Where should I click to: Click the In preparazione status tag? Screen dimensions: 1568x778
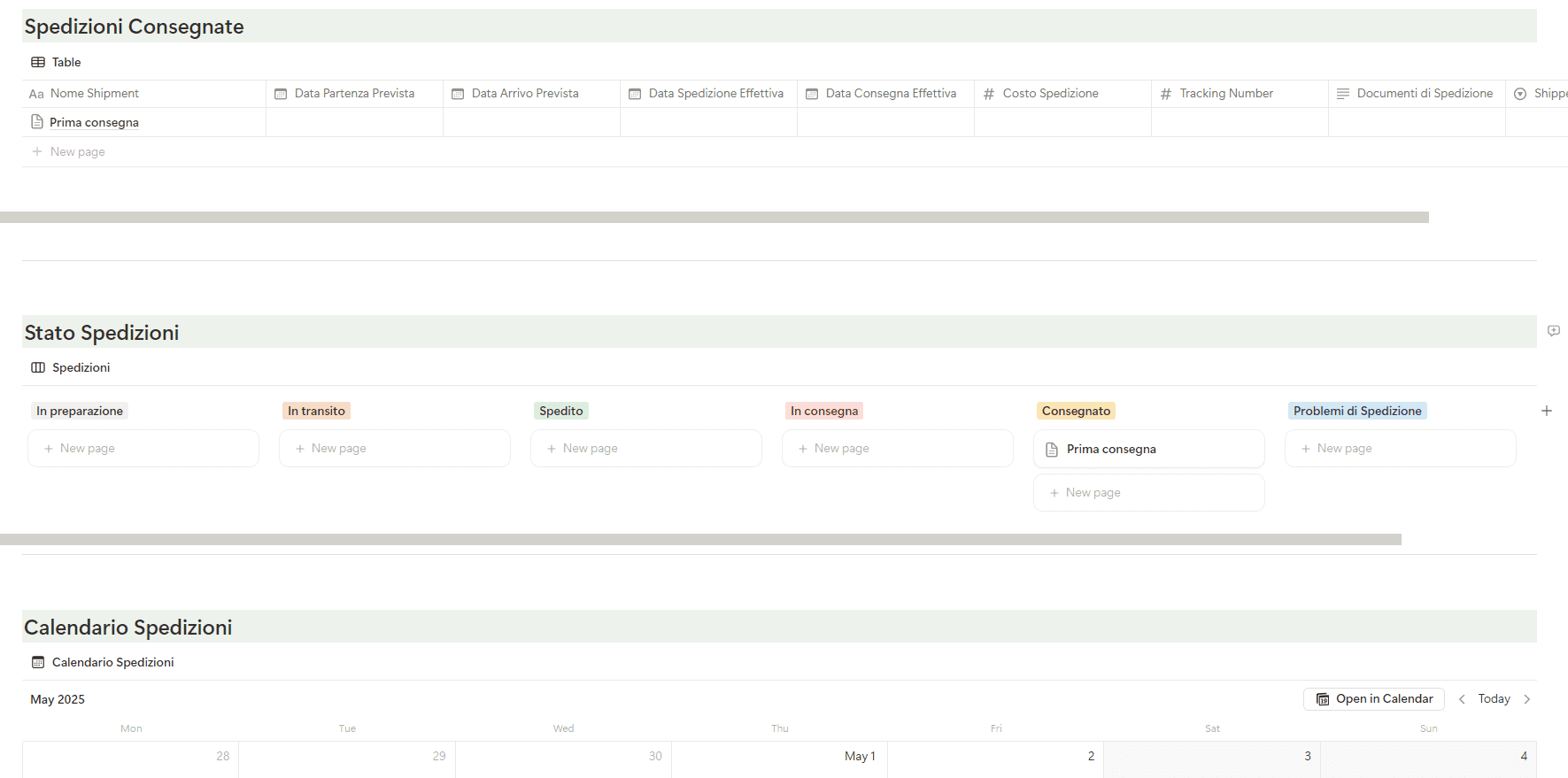pyautogui.click(x=80, y=411)
